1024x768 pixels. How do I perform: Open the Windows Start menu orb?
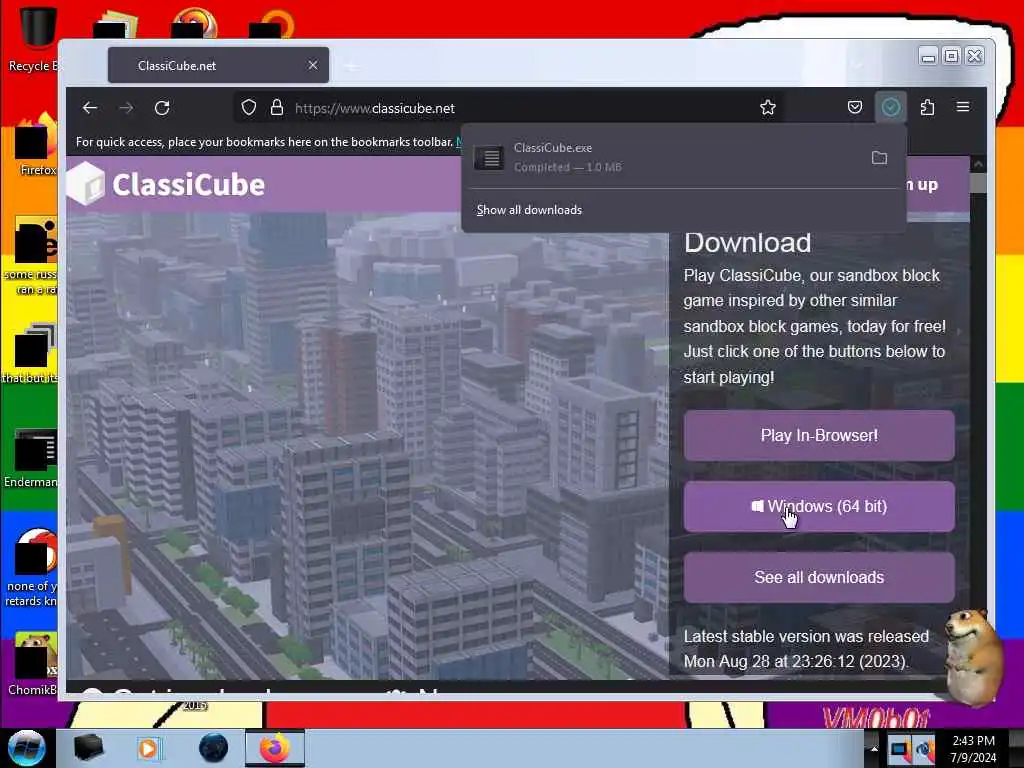26,748
